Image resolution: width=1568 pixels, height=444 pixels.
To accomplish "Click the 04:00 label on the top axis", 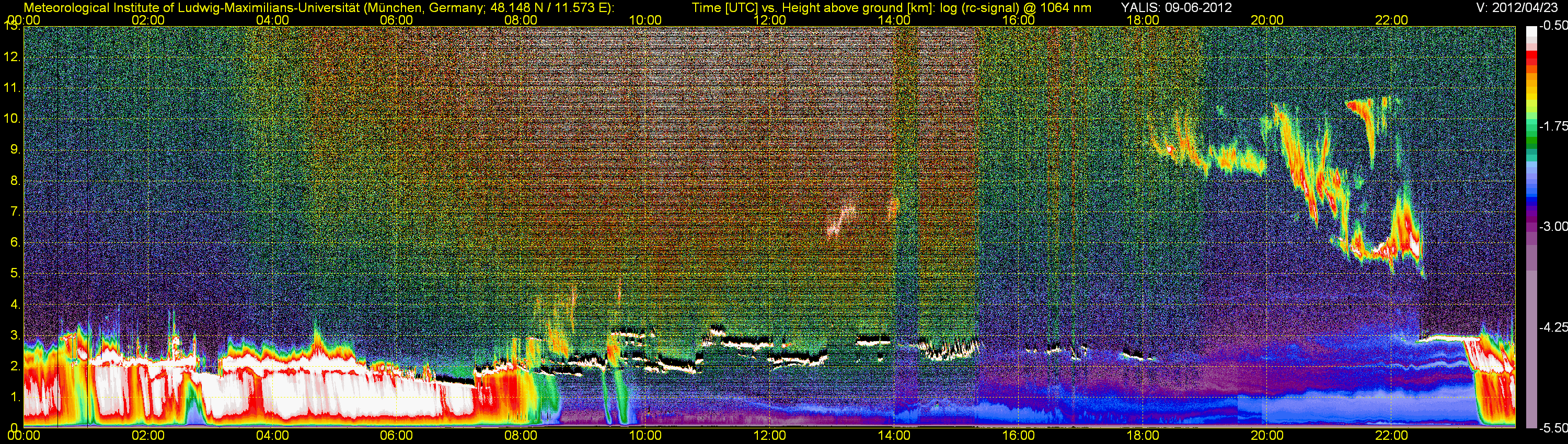I will pos(272,20).
